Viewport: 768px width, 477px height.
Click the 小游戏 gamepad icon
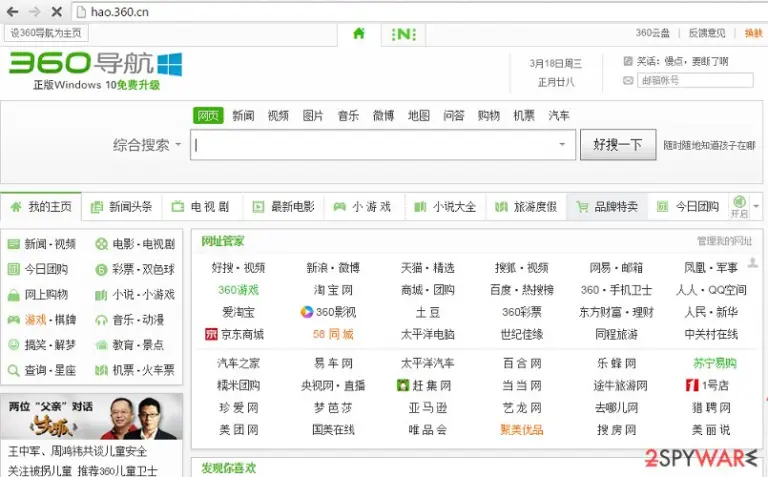(x=339, y=207)
